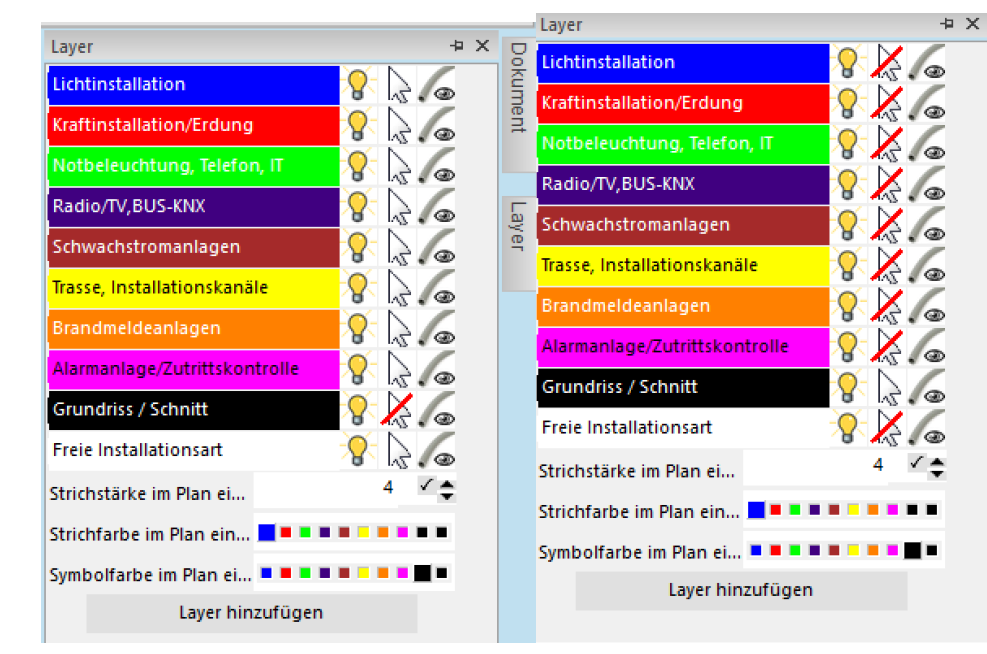Toggle eye icon for Alarmanlage/Zutrittskontrolle in right panel
Viewport: 987px width, 654px height.
(928, 347)
